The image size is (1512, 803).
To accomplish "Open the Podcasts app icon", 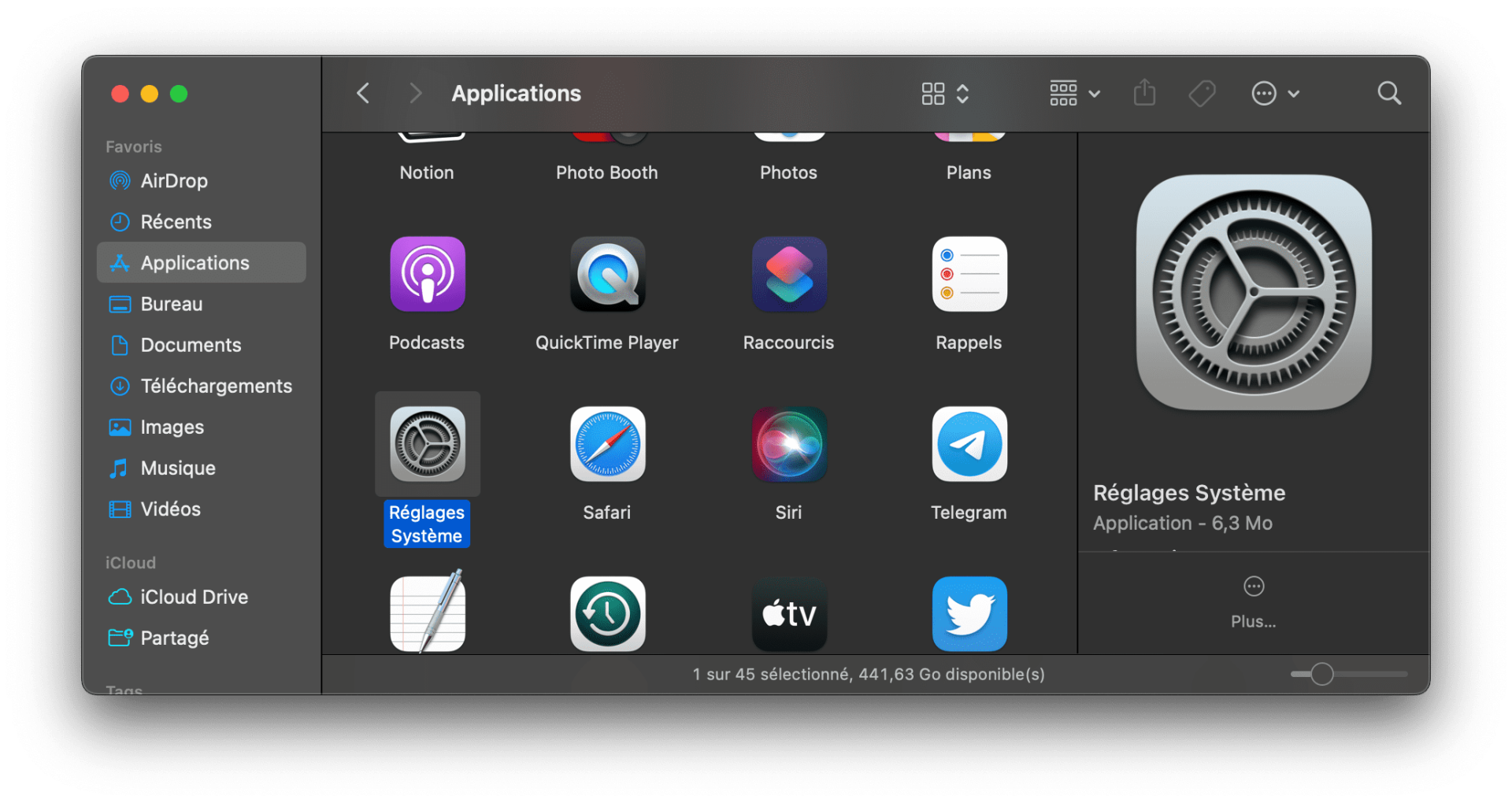I will 428,274.
